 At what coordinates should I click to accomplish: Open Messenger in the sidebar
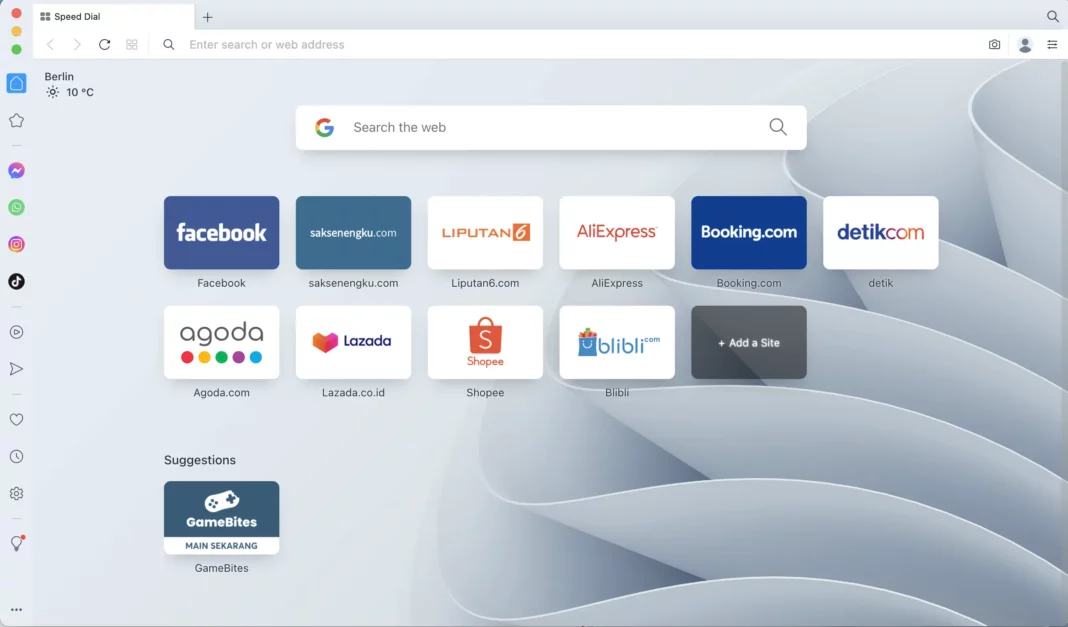(x=16, y=170)
